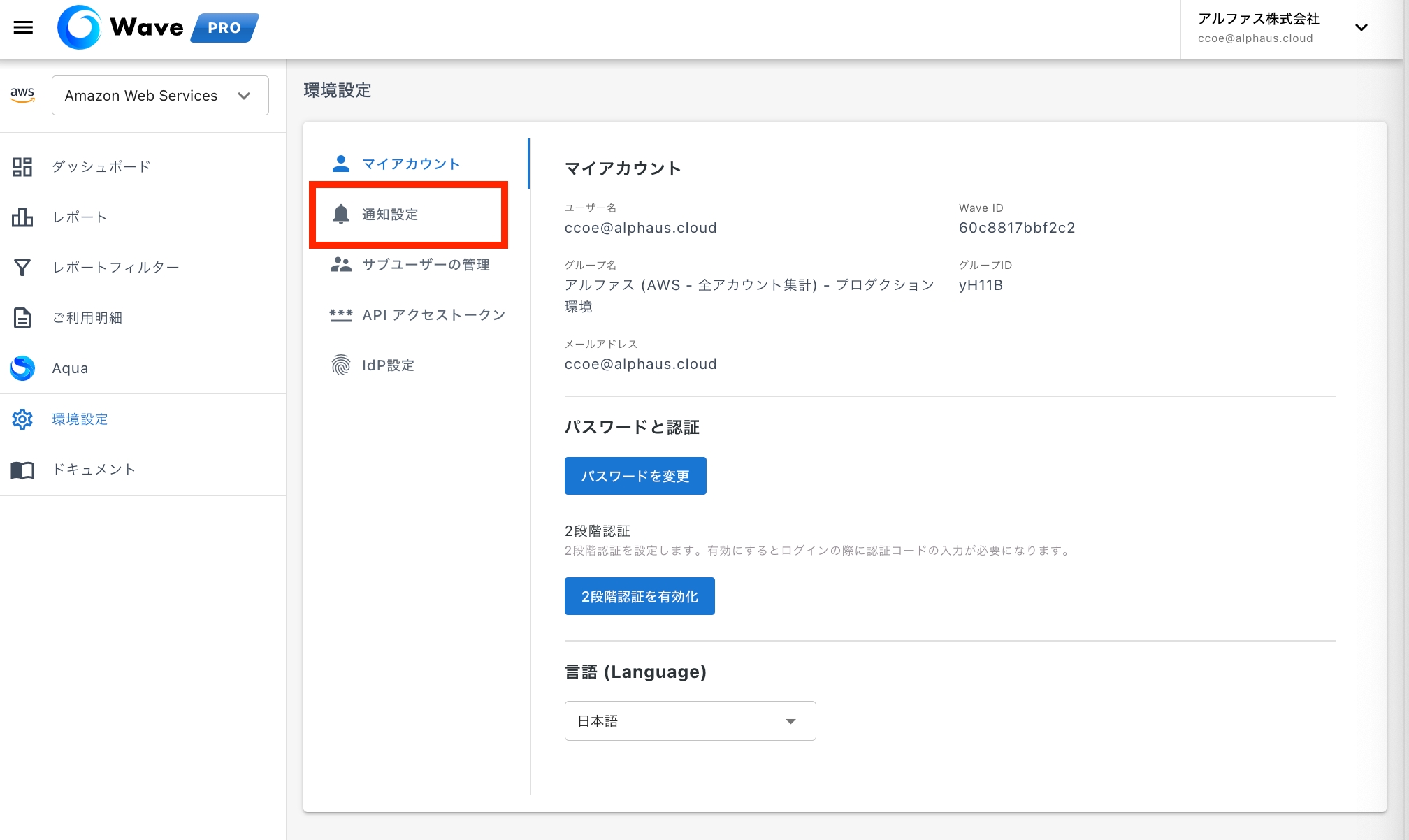Open レポートフィルター in the sidebar

pyautogui.click(x=116, y=268)
